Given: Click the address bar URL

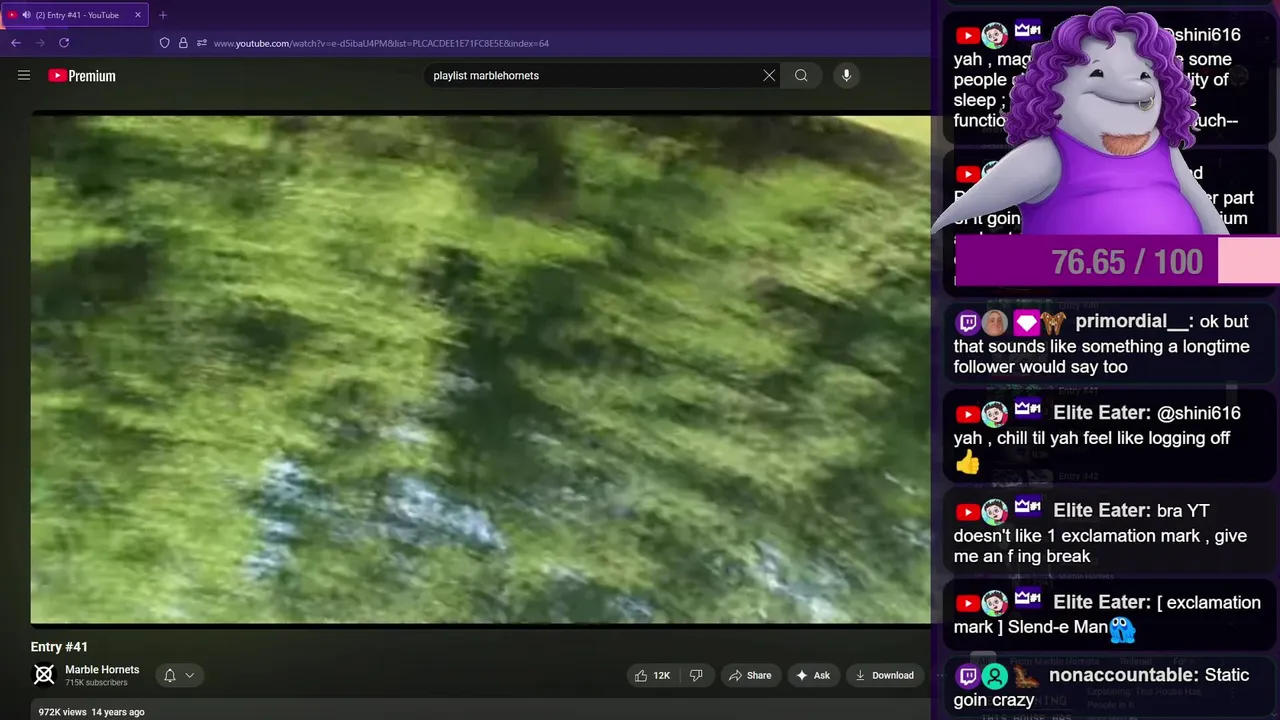Looking at the screenshot, I should (381, 43).
